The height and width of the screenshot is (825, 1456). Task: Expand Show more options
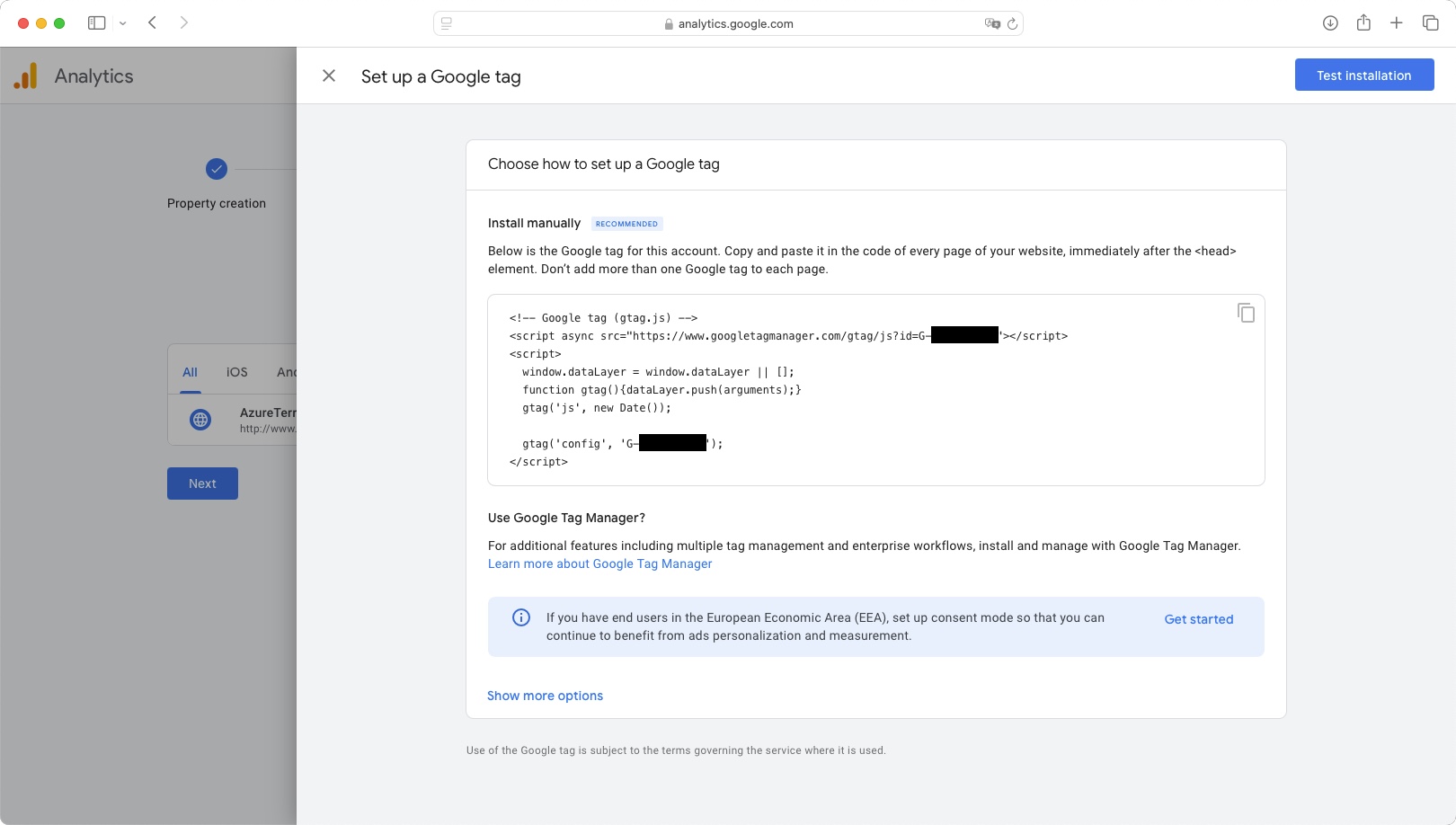tap(545, 696)
